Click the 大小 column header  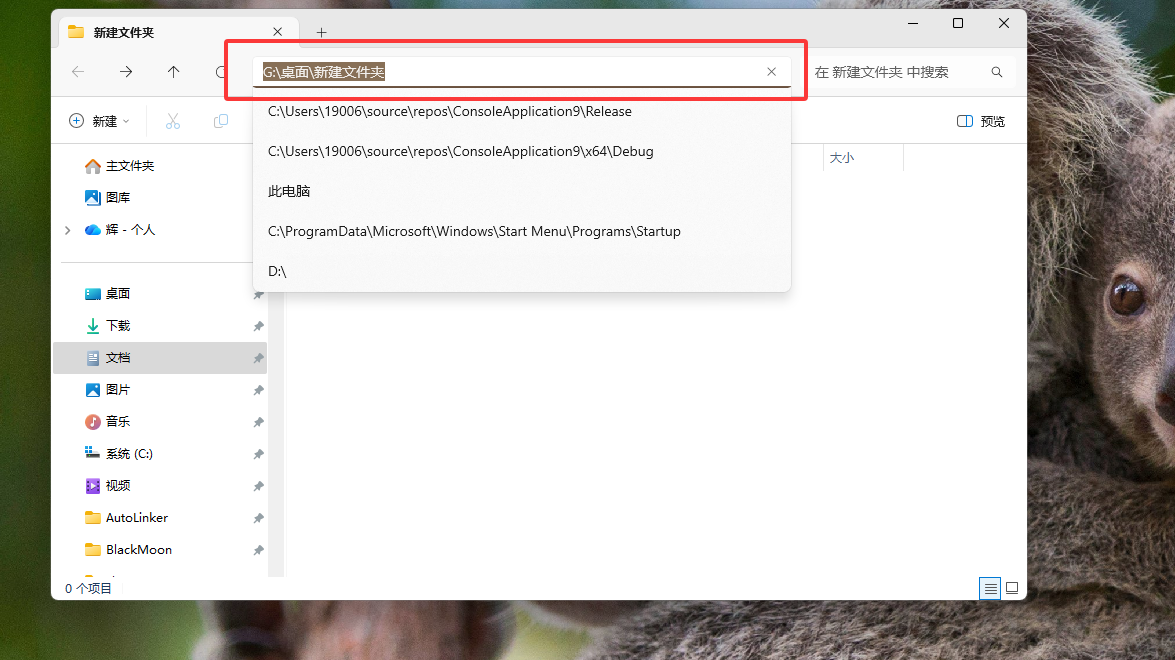[842, 158]
